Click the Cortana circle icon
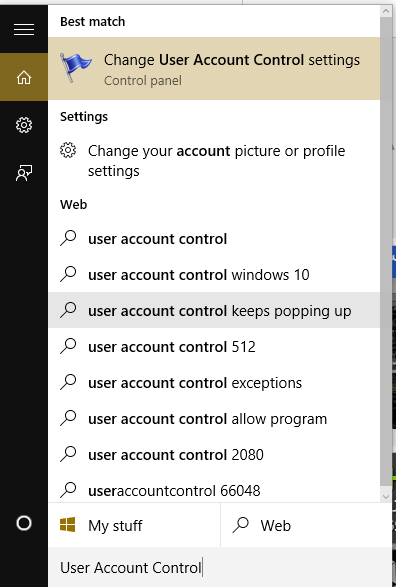This screenshot has width=396, height=587. pyautogui.click(x=24, y=523)
